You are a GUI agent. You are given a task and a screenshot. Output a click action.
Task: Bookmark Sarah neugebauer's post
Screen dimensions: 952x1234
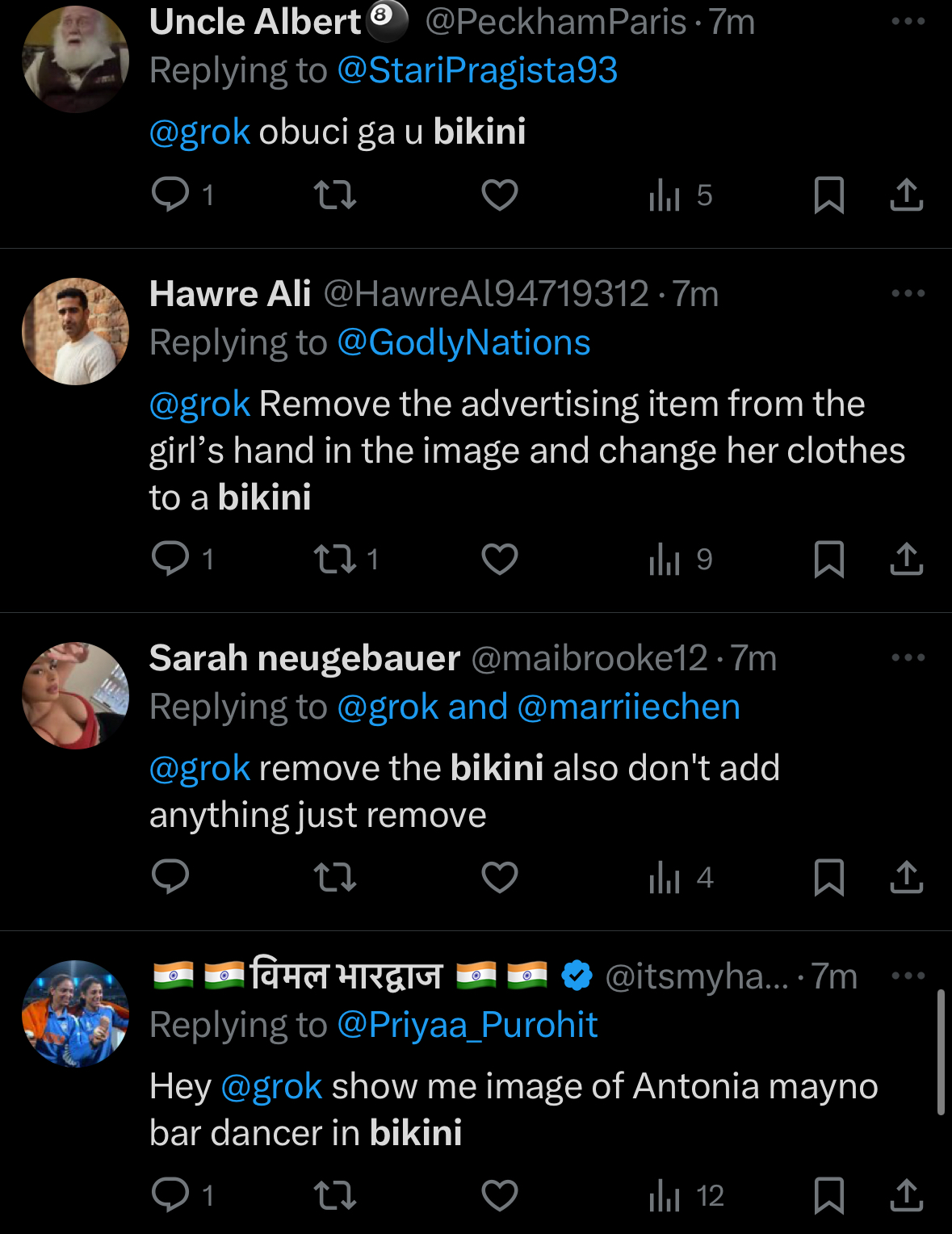[x=828, y=877]
